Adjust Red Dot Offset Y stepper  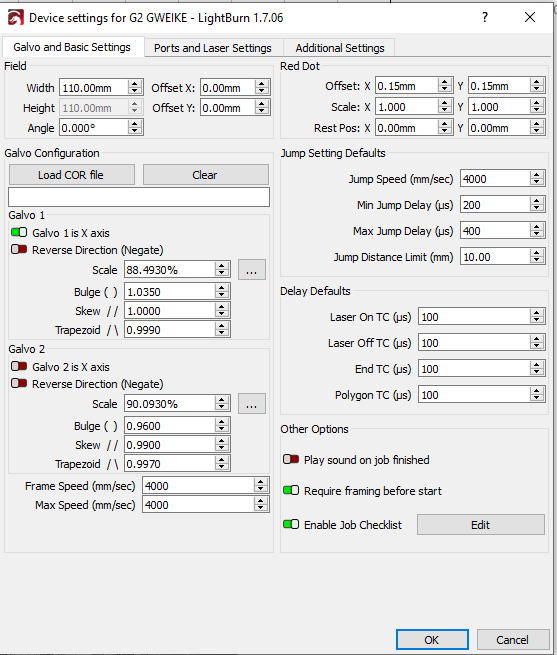(x=537, y=86)
